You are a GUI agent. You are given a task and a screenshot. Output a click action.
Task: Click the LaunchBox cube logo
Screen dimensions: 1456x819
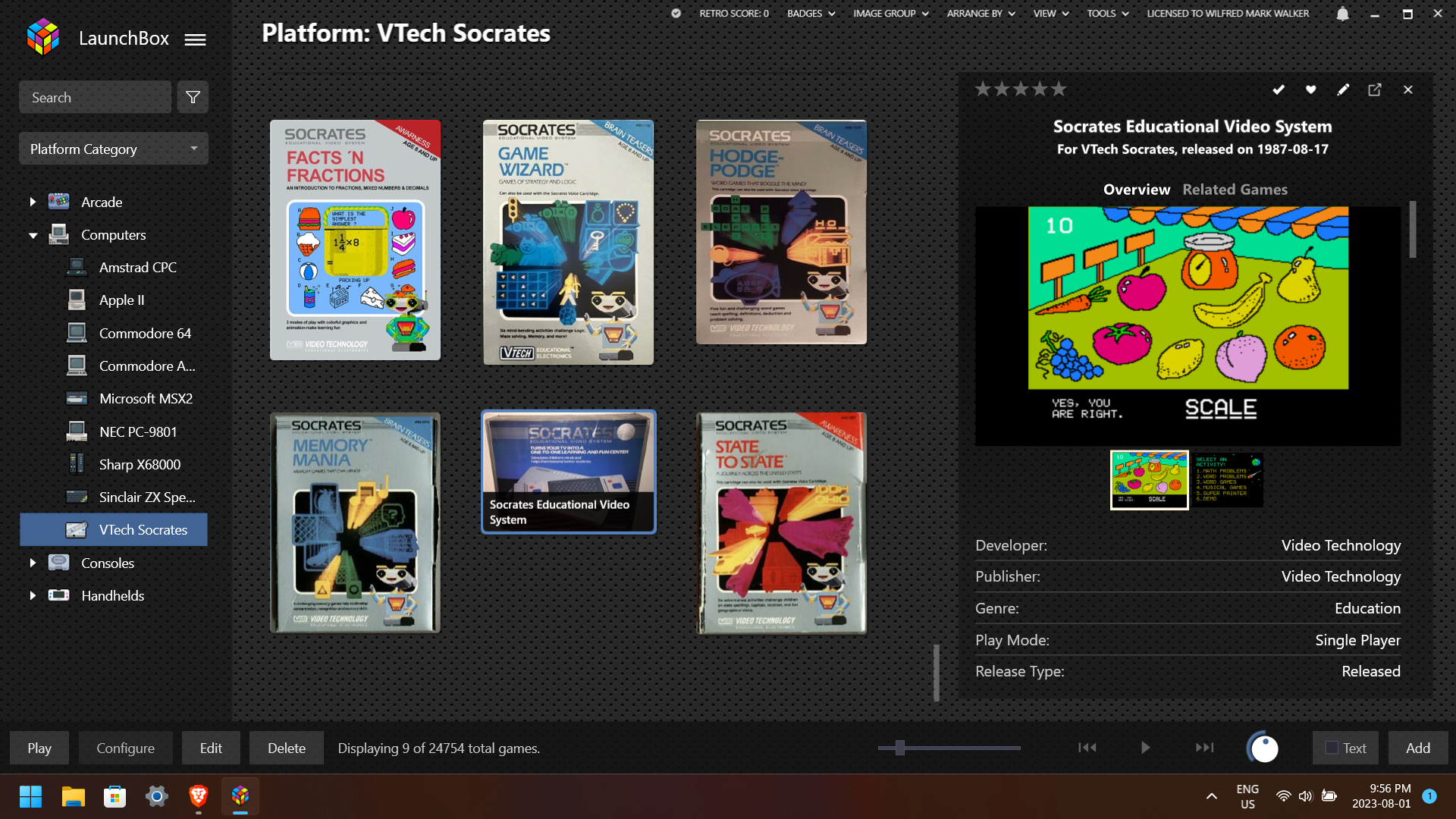click(x=43, y=37)
